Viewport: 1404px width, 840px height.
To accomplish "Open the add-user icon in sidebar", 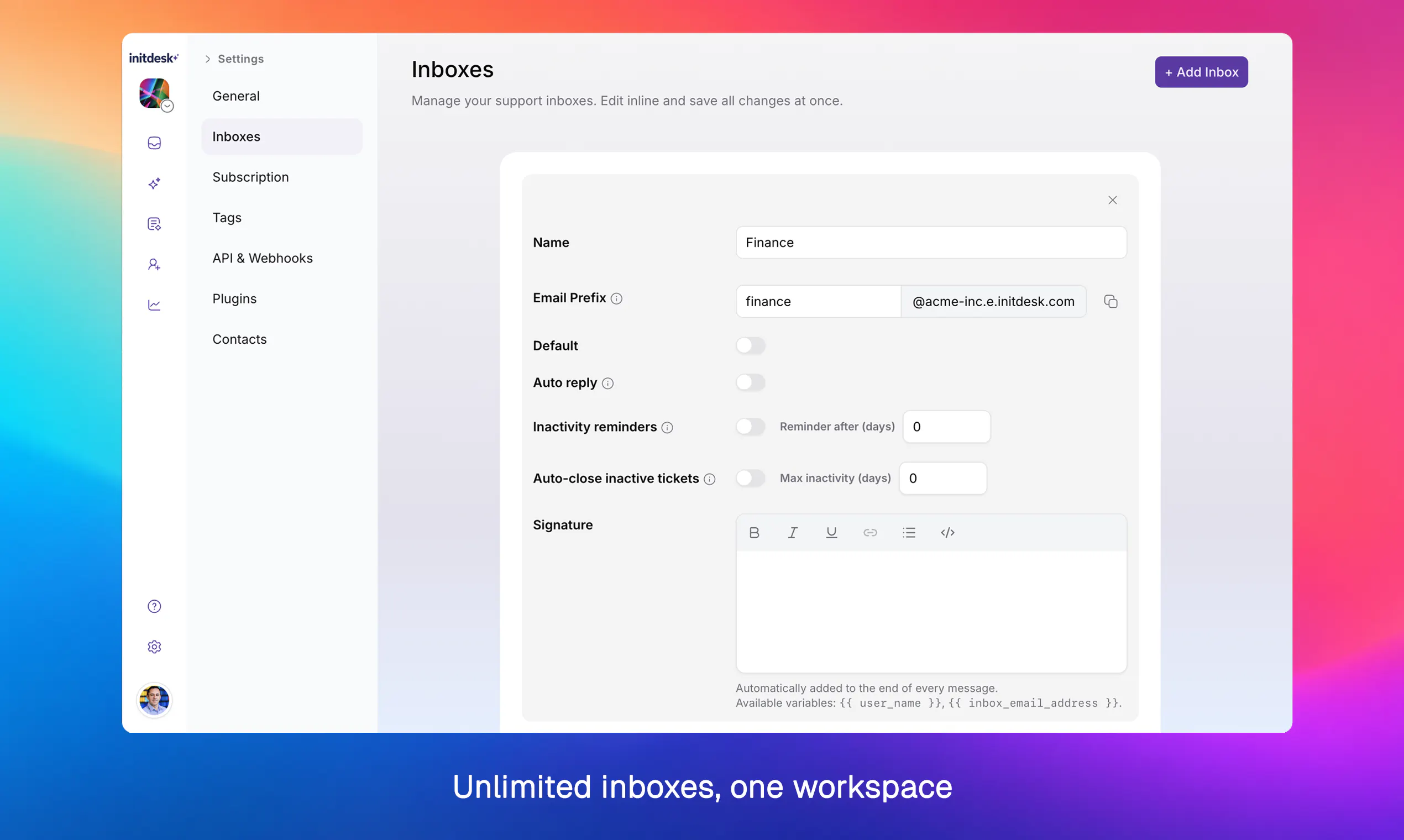I will [154, 264].
